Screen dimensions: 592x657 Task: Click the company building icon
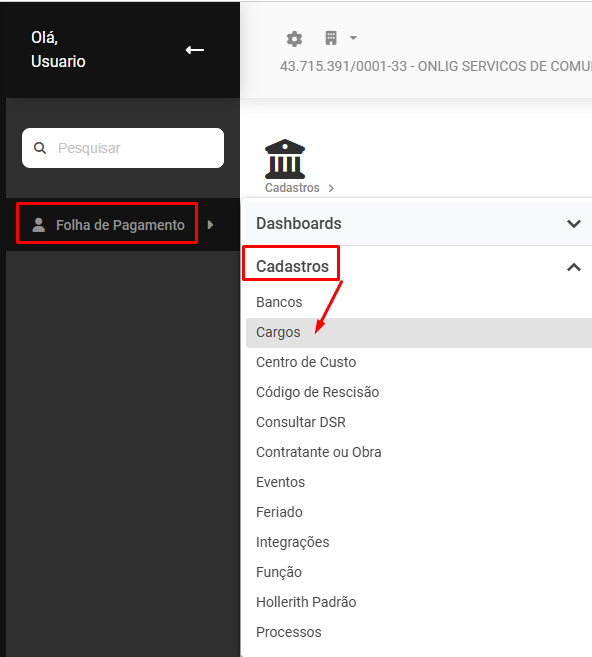(x=331, y=38)
